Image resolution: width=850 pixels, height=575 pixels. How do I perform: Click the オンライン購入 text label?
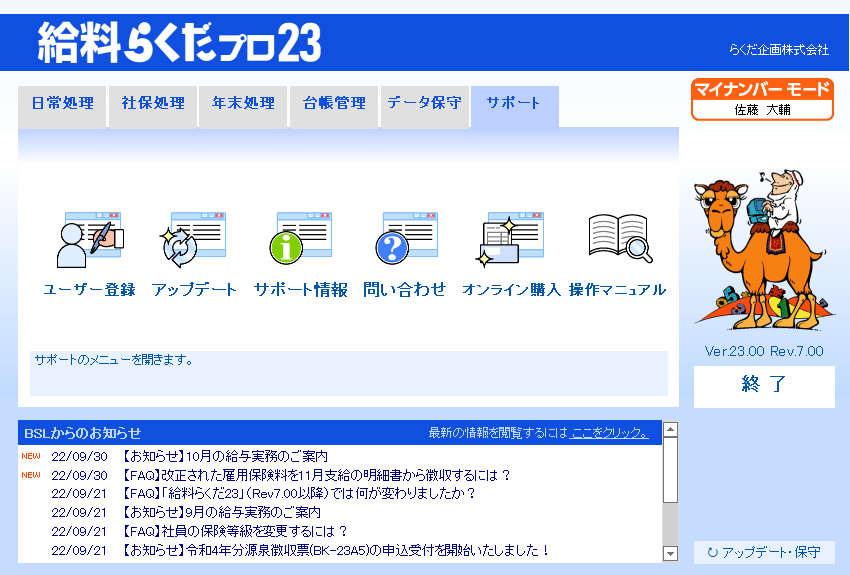(x=511, y=289)
